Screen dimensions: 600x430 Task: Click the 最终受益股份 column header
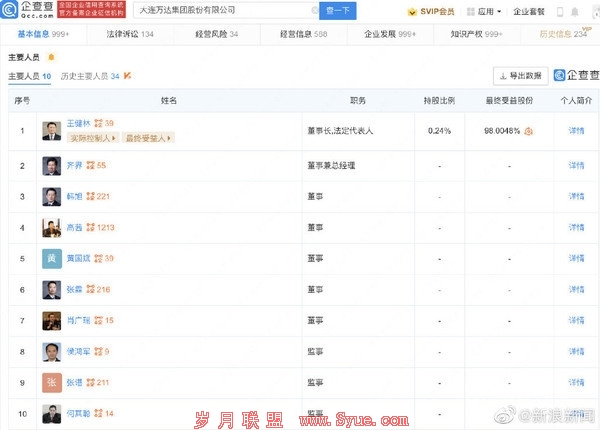tap(509, 101)
